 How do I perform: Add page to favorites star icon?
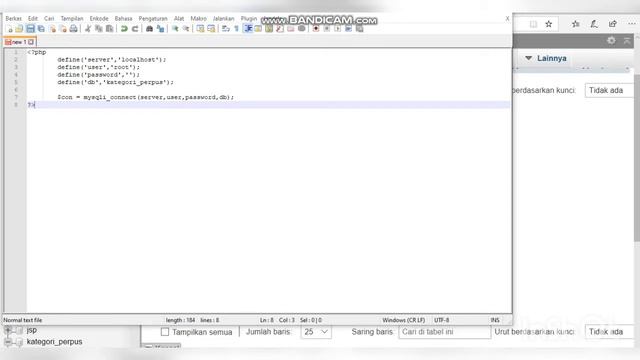549,24
